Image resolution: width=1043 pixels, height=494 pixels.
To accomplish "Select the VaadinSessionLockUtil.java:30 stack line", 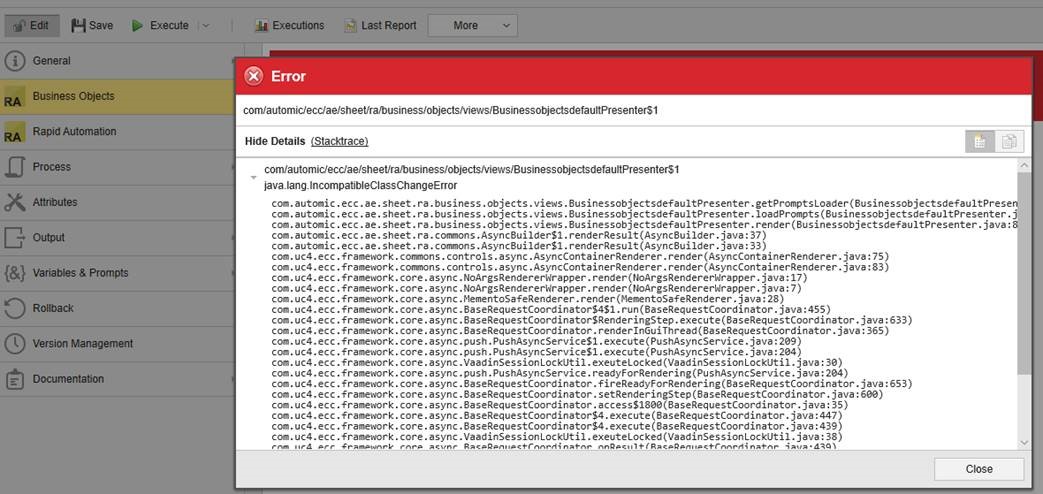I will 557,362.
